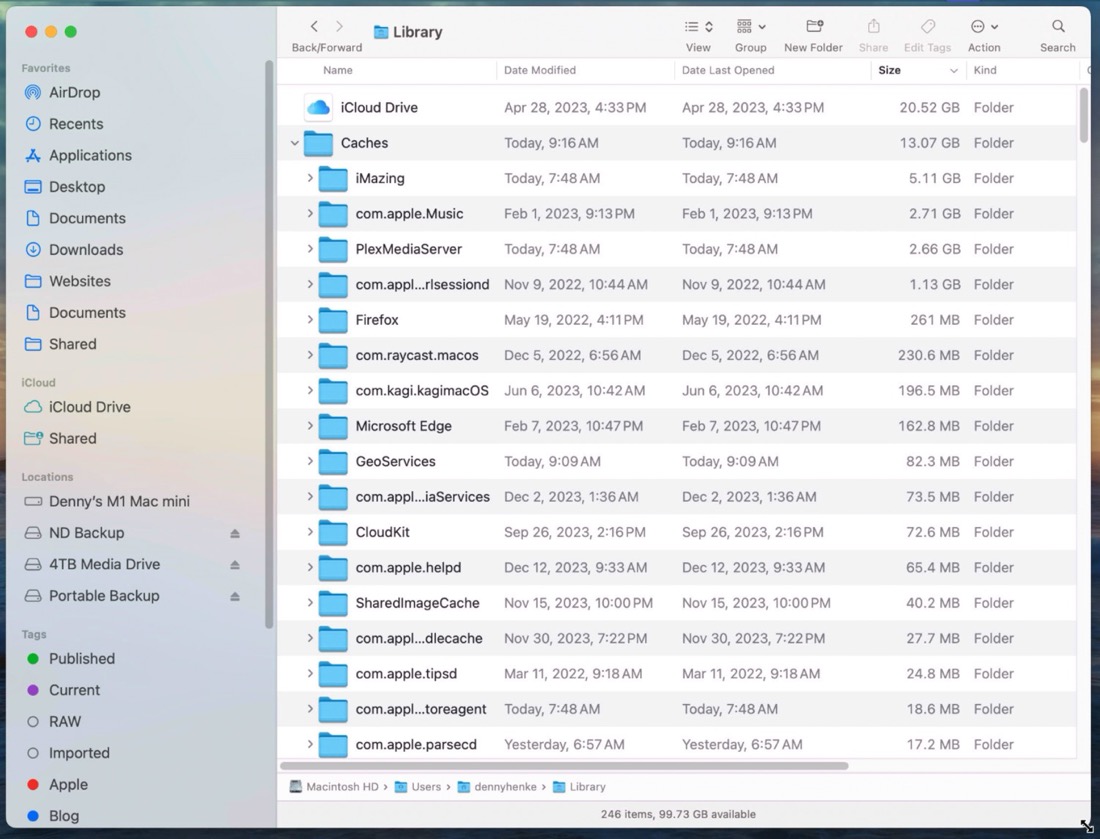Create a New Folder using the toolbar icon
The height and width of the screenshot is (839, 1100).
(x=813, y=27)
